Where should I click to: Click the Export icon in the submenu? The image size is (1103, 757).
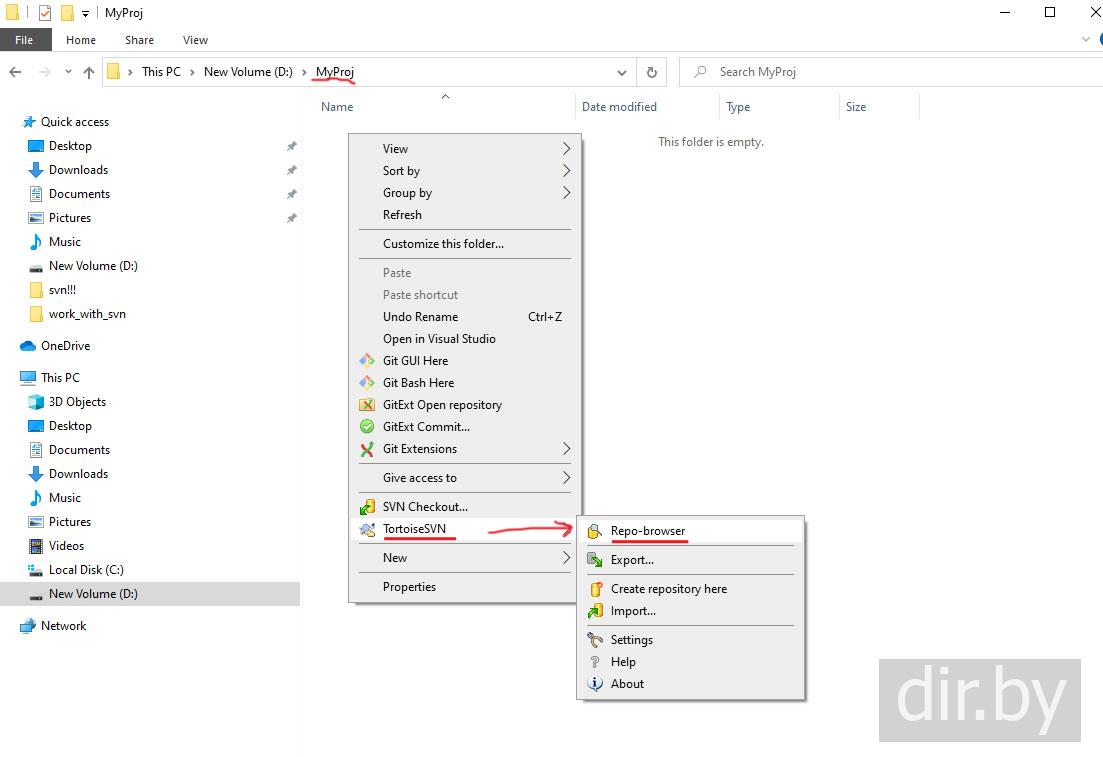click(x=595, y=560)
